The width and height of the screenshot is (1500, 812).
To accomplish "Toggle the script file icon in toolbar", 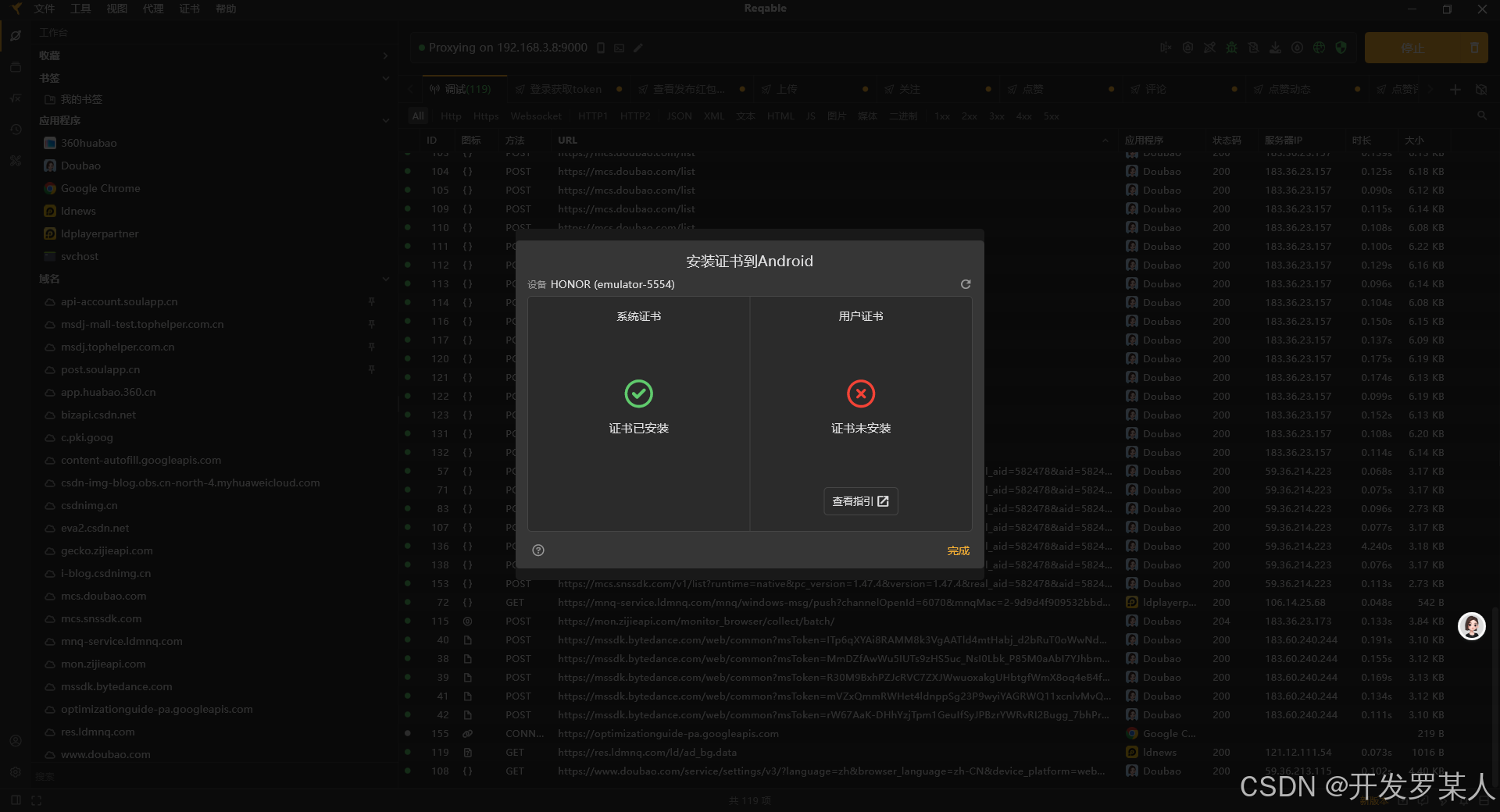I will pos(1253,48).
